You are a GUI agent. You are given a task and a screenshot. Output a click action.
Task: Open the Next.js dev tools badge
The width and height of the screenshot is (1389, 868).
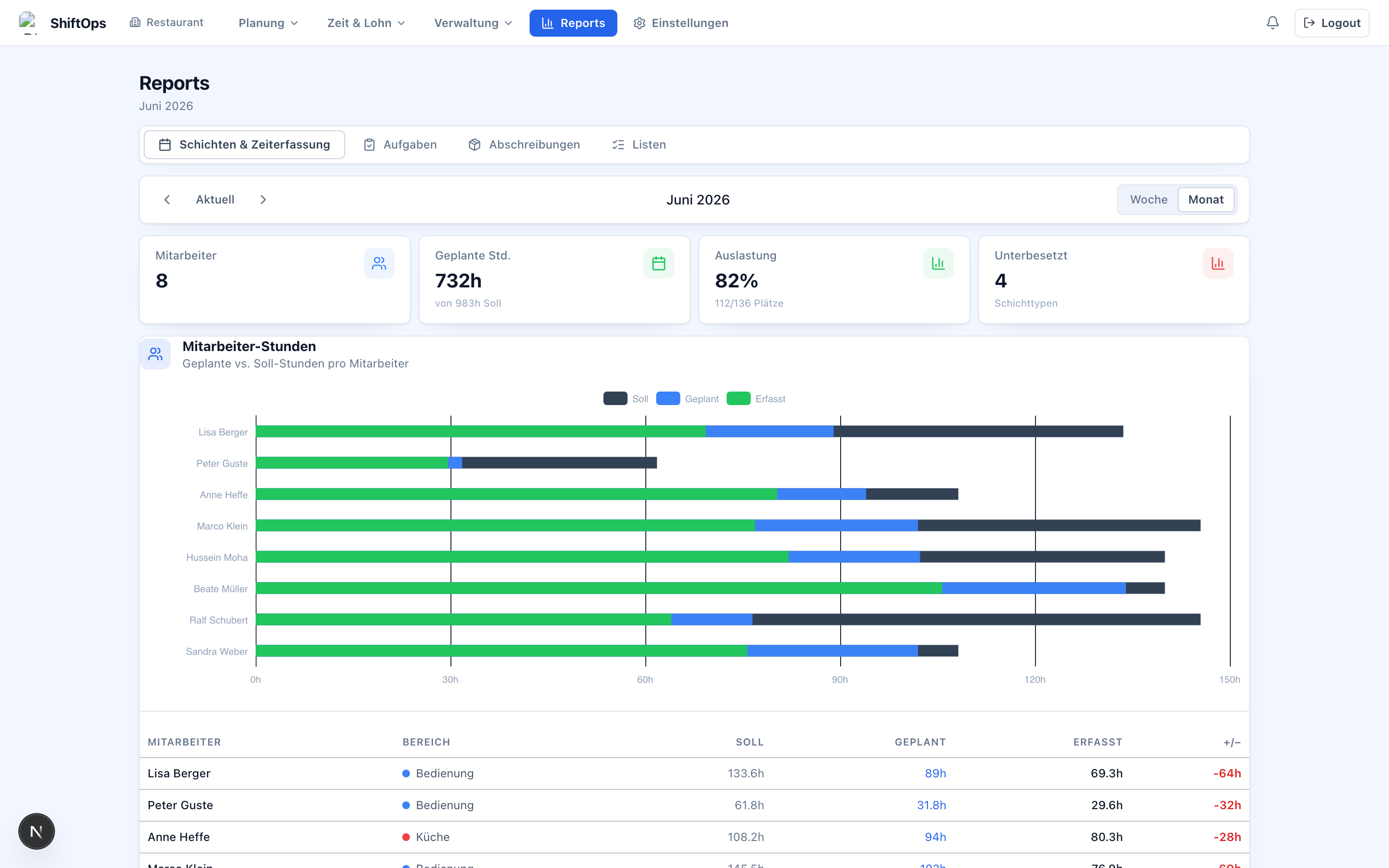[x=36, y=831]
